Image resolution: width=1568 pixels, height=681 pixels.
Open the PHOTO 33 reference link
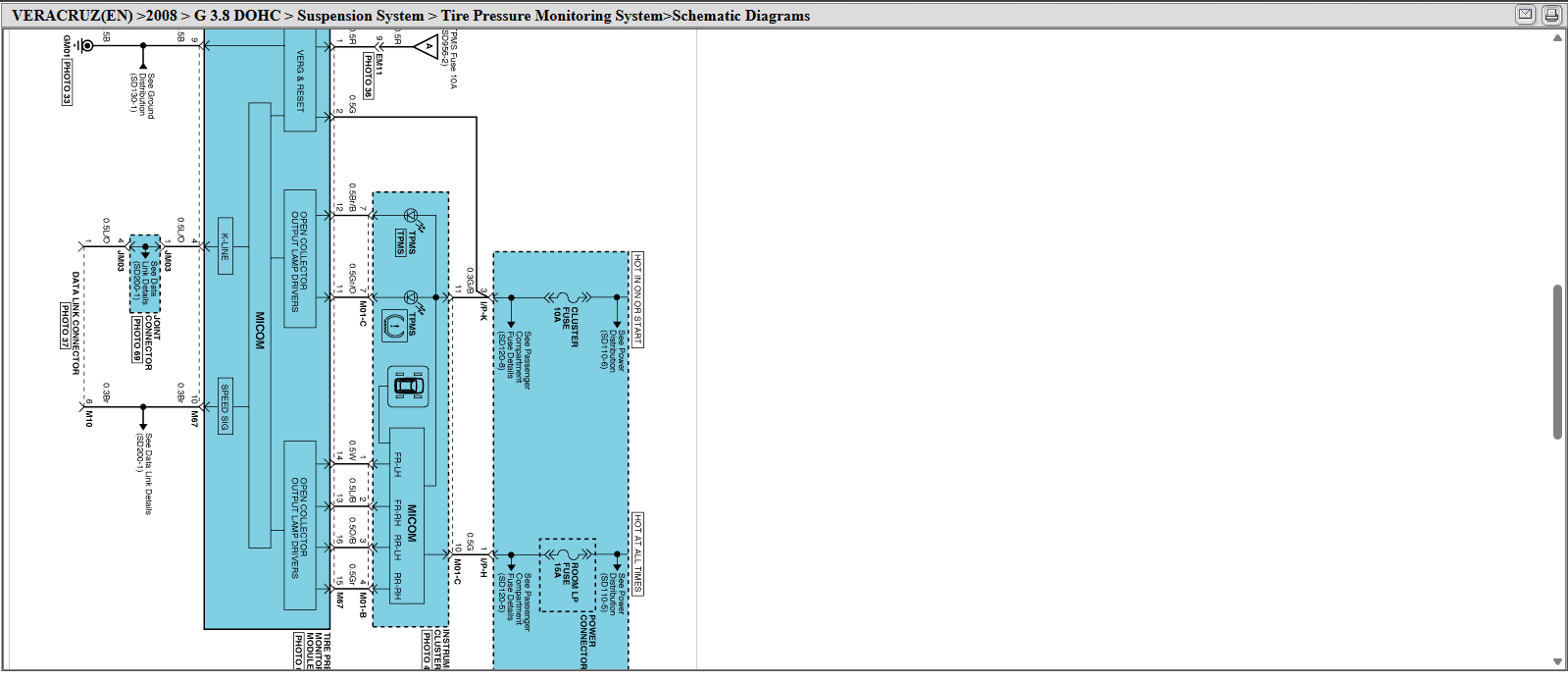tap(67, 82)
